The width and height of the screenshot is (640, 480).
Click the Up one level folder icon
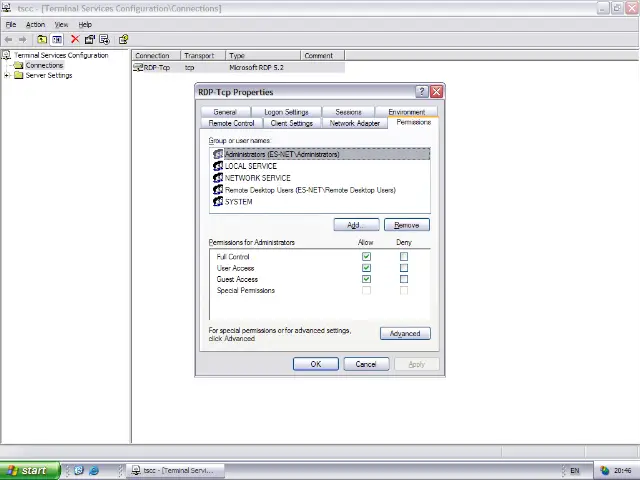tap(42, 40)
